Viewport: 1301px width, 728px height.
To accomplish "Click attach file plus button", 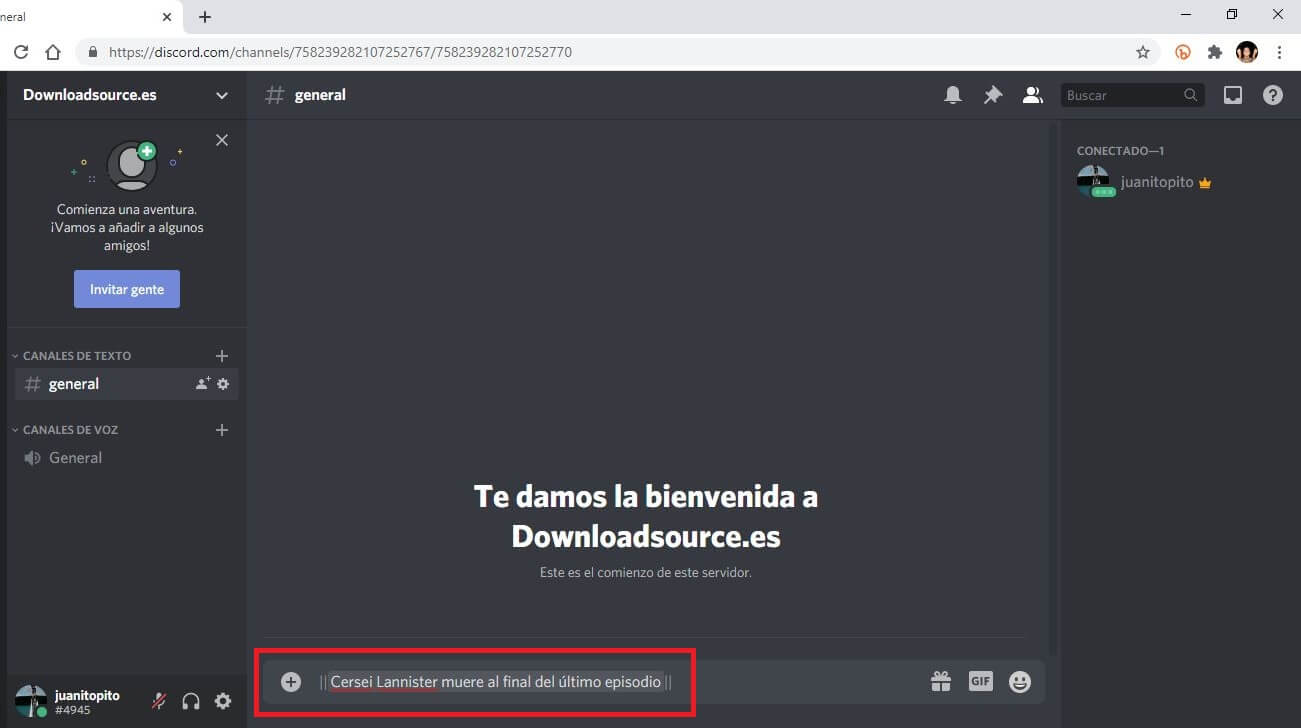I will pos(291,682).
